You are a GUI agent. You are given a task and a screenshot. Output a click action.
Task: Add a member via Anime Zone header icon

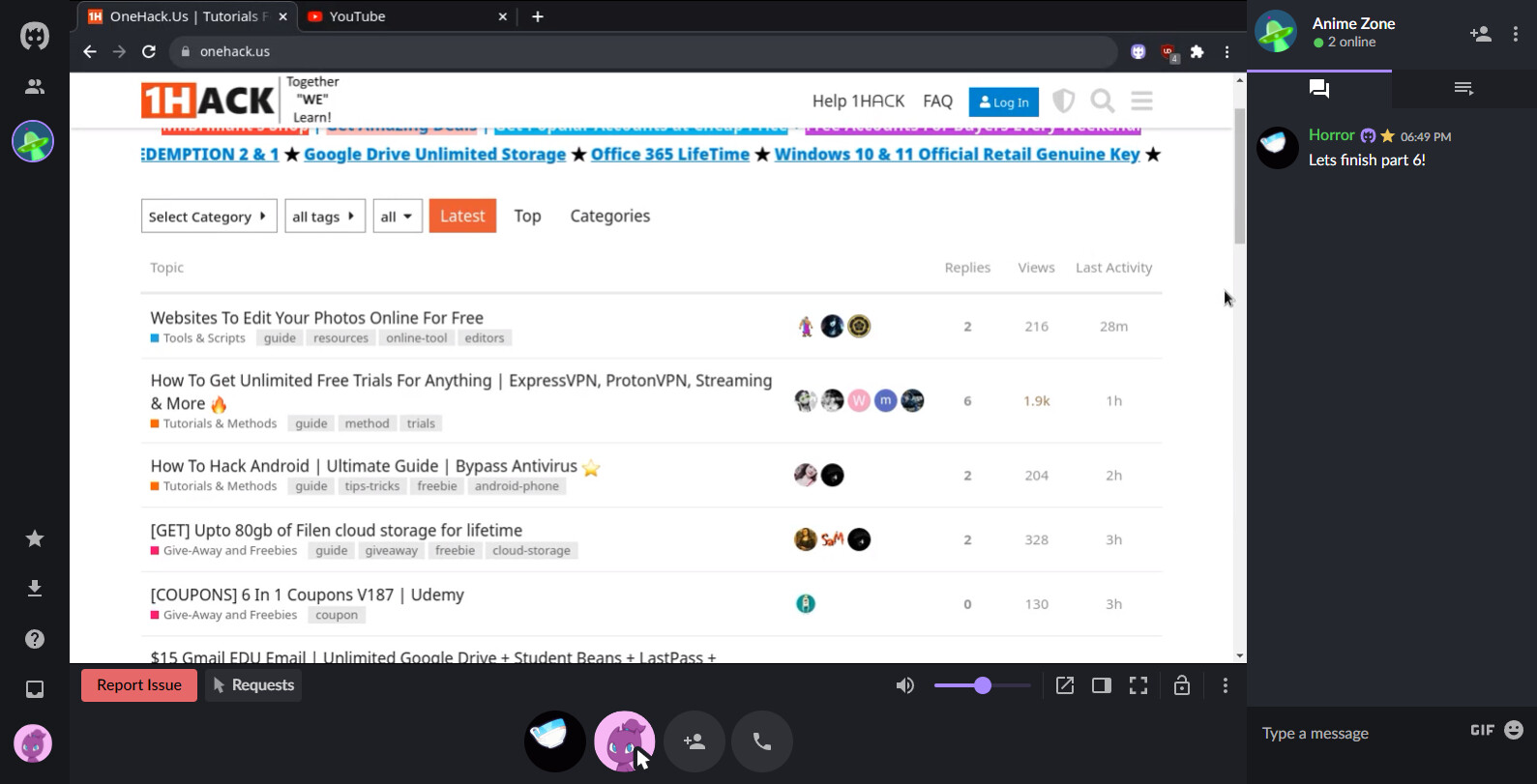point(1481,34)
